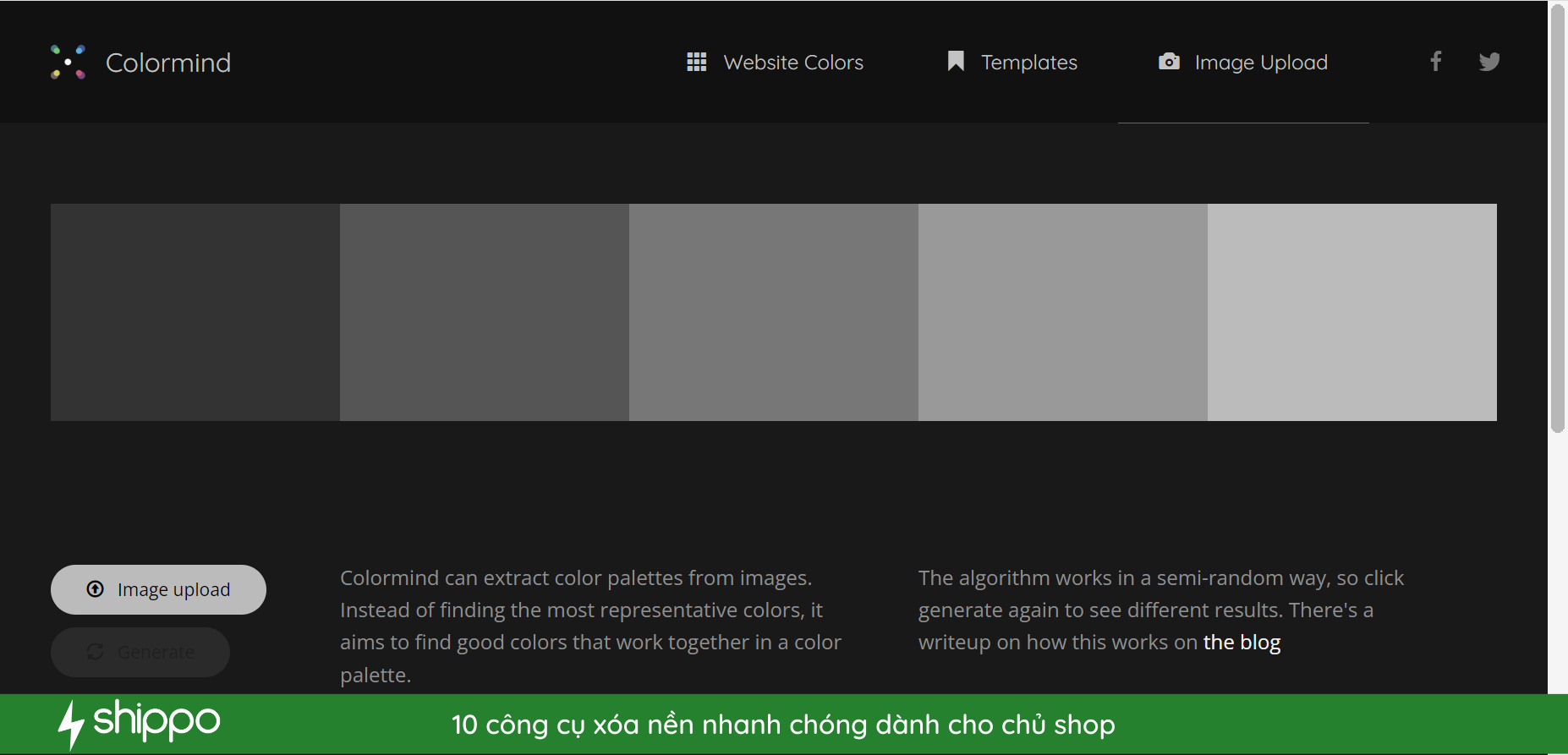Follow "the blog" link
Viewport: 1568px width, 755px height.
pos(1242,643)
